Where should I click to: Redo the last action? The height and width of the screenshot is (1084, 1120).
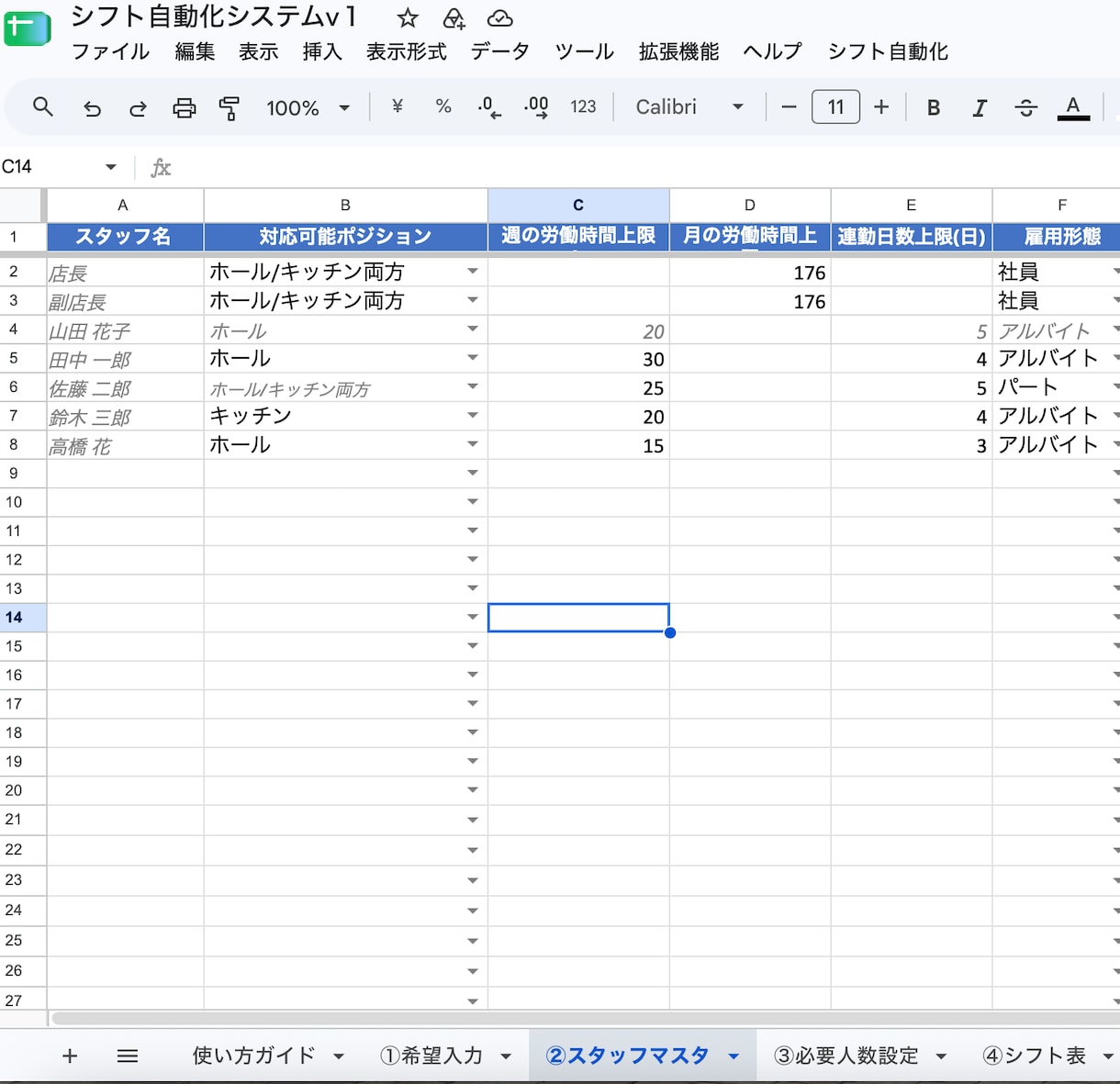138,108
